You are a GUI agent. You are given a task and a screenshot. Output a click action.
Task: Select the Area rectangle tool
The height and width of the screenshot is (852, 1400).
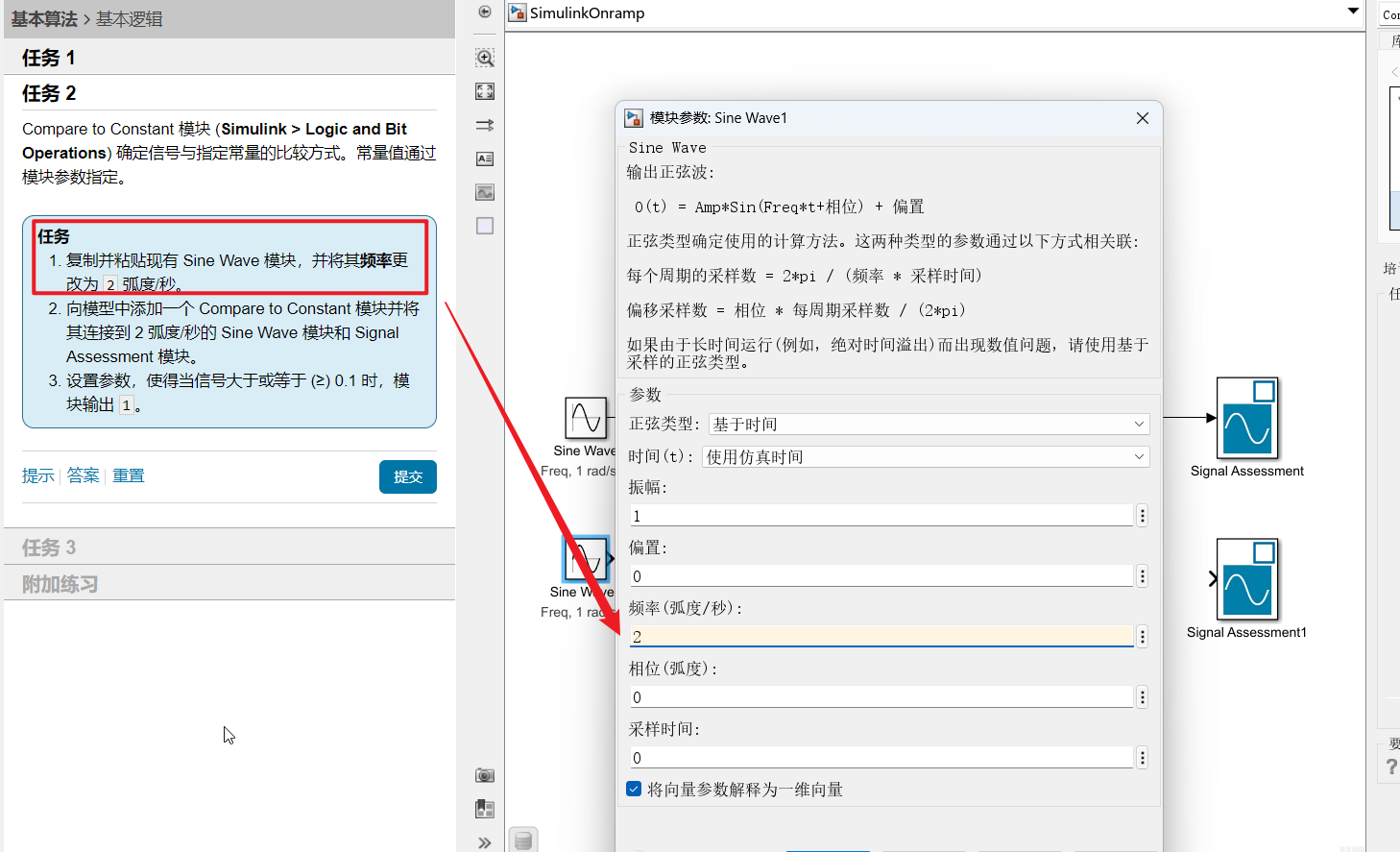tap(485, 226)
